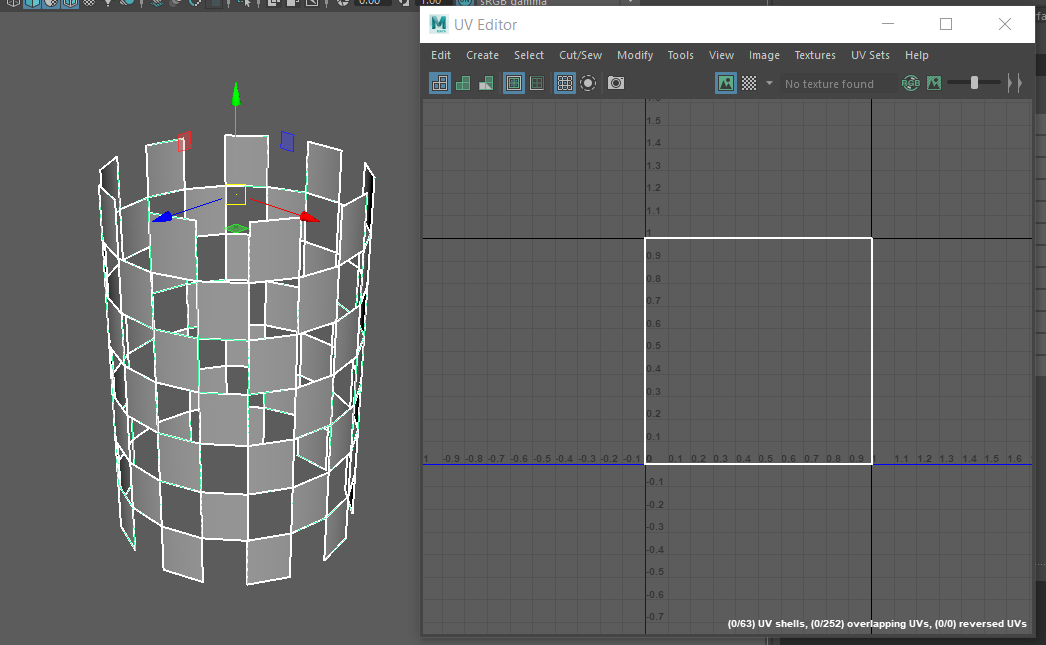Open the Textures menu
This screenshot has height=645, width=1046.
click(815, 55)
